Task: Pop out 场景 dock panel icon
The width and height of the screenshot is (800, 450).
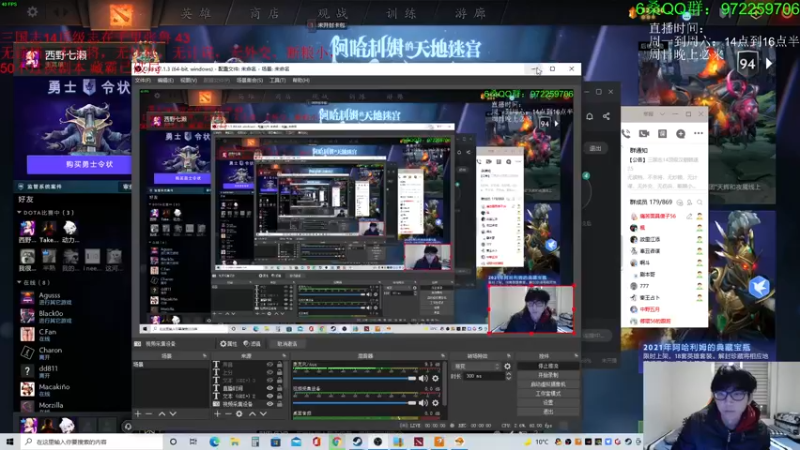Action: pos(205,356)
